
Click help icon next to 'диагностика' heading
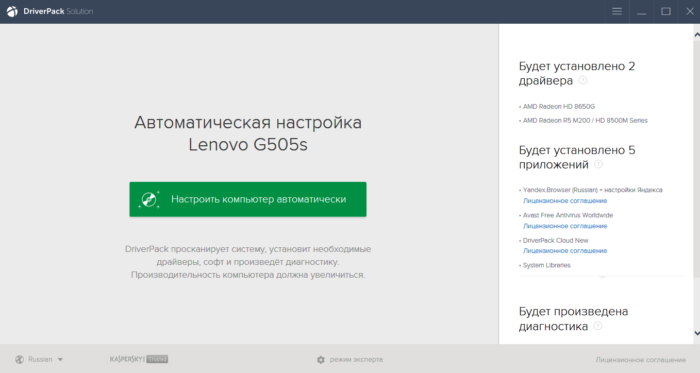598,326
